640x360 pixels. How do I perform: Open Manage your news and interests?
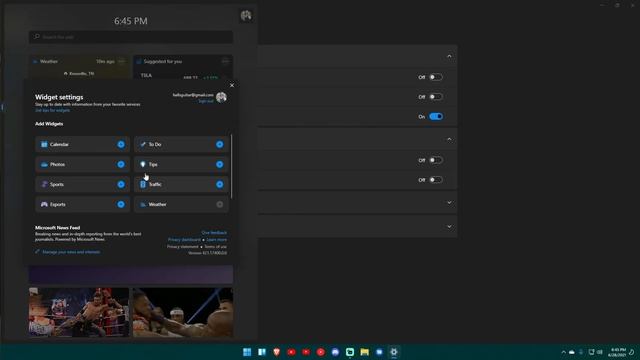[x=71, y=252]
